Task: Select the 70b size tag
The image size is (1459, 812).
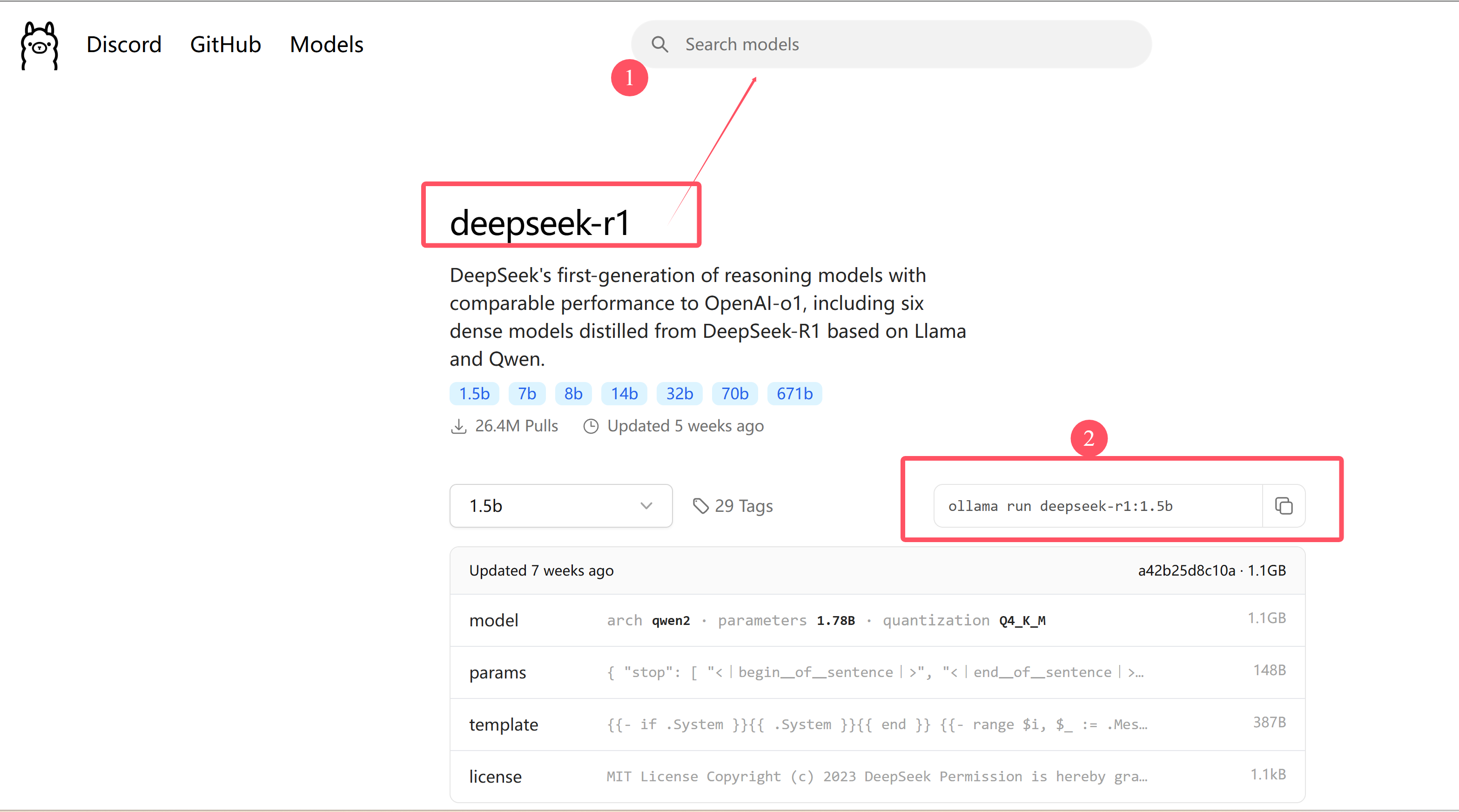Action: (734, 394)
